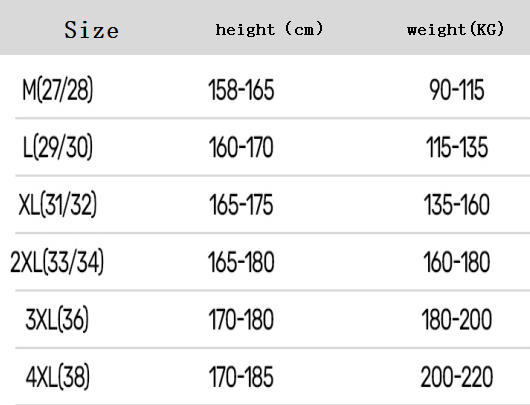The image size is (530, 405).
Task: Click the 165-180 height value
Action: [241, 262]
